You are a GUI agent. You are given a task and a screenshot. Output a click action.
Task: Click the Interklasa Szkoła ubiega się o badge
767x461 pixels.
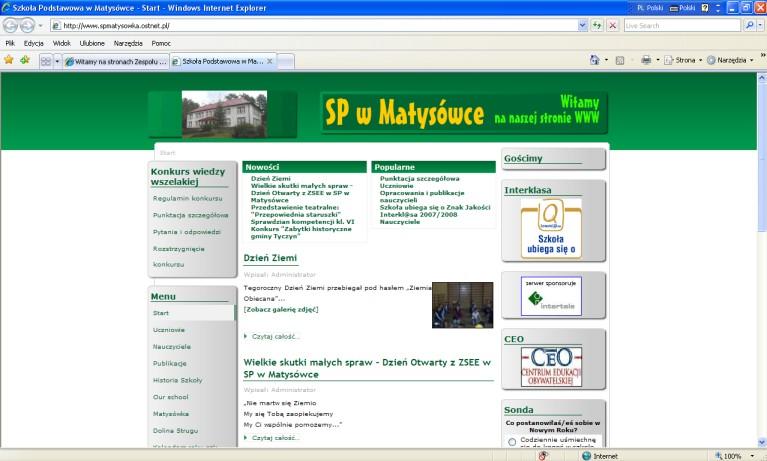[x=551, y=229]
